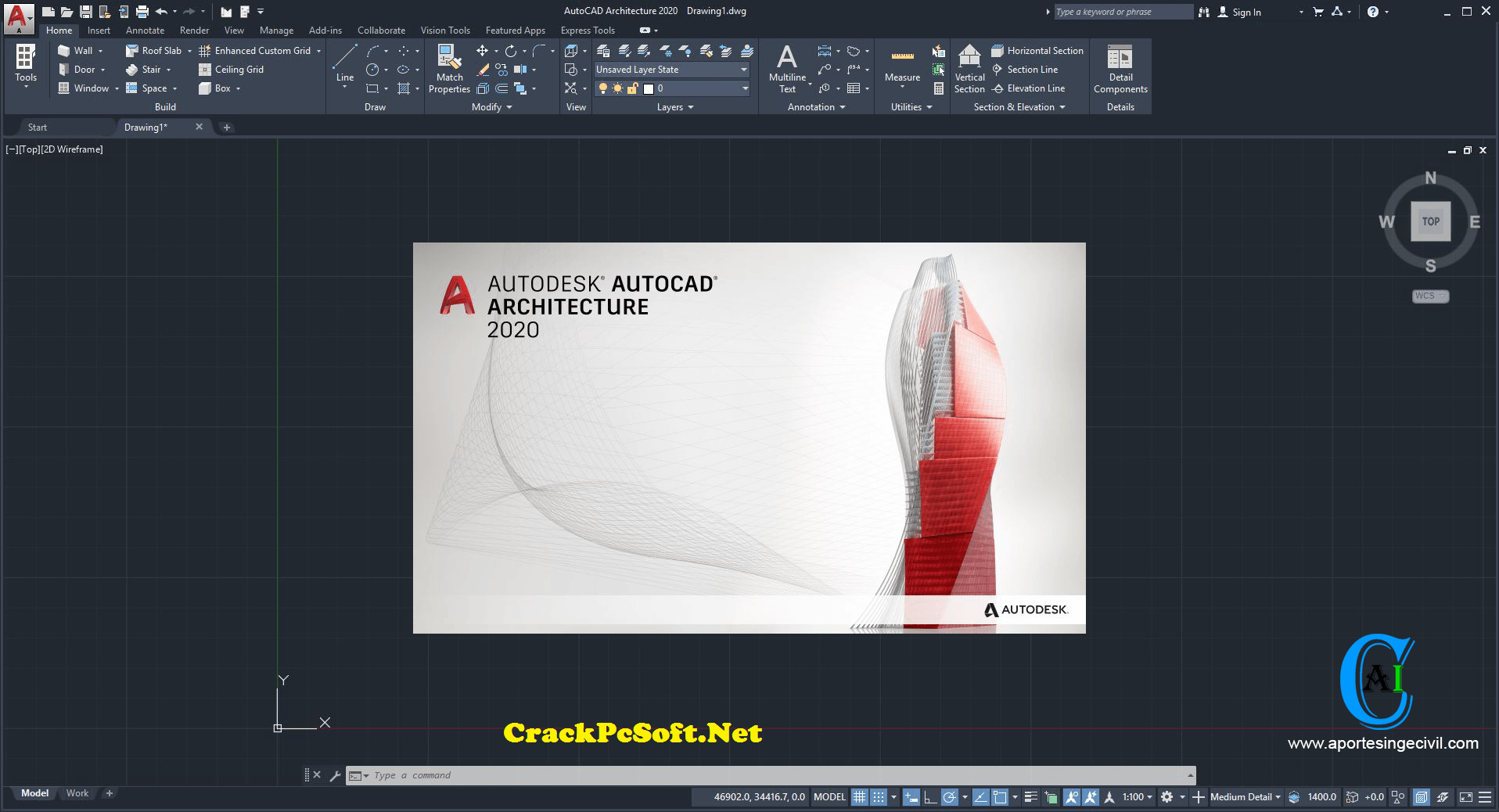Add a new drawing tab with plus button
The width and height of the screenshot is (1499, 812).
[227, 128]
